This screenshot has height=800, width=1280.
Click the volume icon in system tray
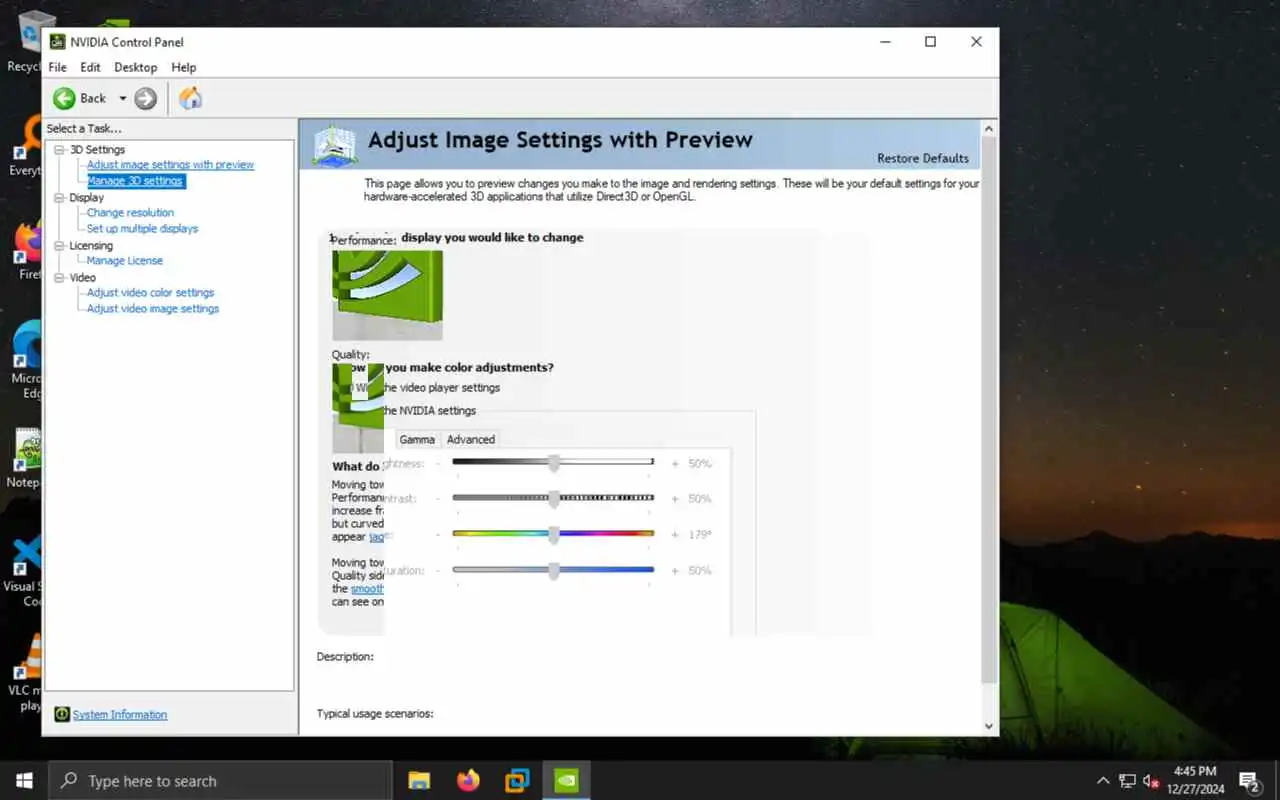point(1151,781)
